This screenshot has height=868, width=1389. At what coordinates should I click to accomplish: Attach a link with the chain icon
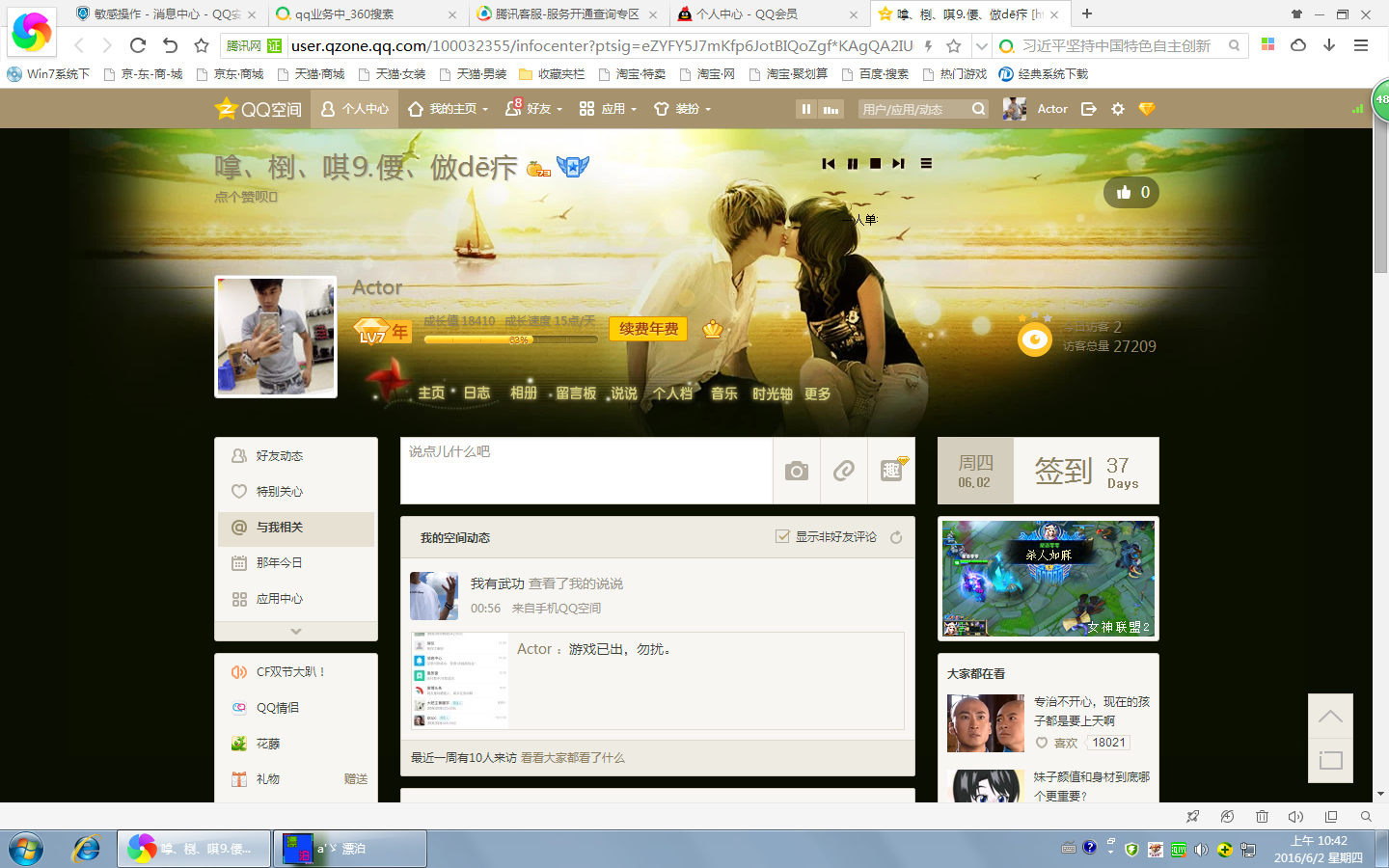[x=844, y=471]
